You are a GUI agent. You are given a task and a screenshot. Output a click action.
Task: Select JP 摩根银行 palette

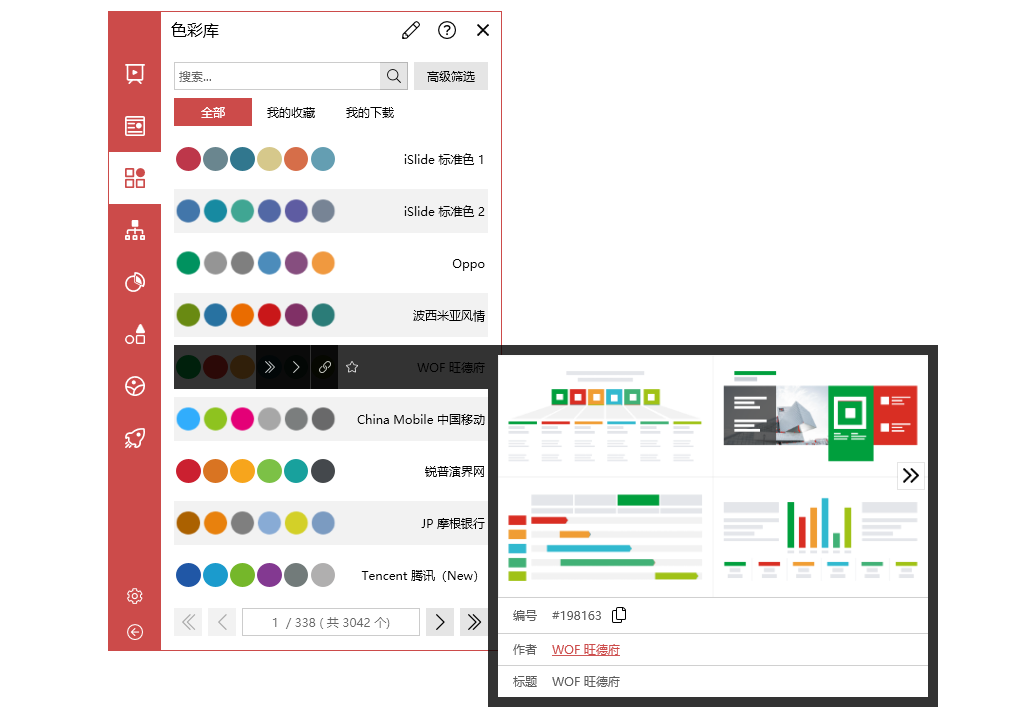point(330,523)
